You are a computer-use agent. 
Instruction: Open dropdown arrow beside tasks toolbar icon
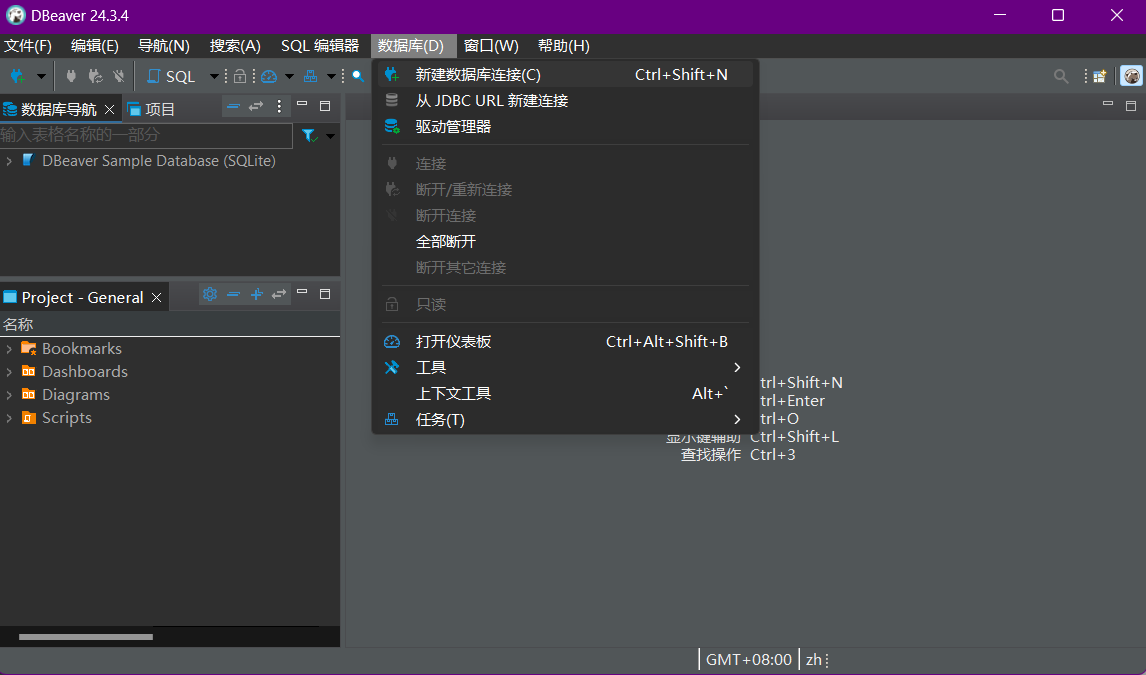331,76
